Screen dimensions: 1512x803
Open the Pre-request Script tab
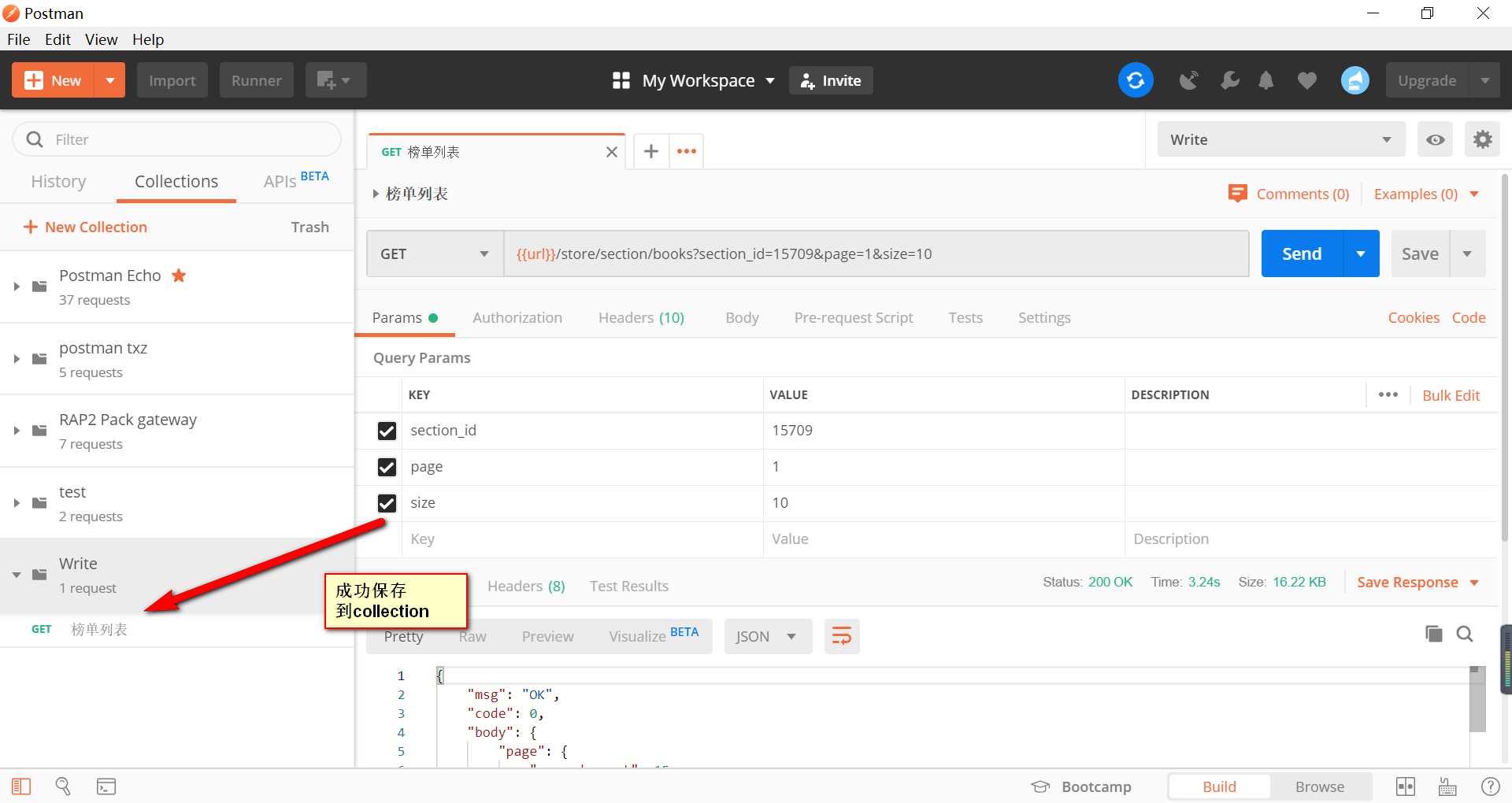(854, 317)
